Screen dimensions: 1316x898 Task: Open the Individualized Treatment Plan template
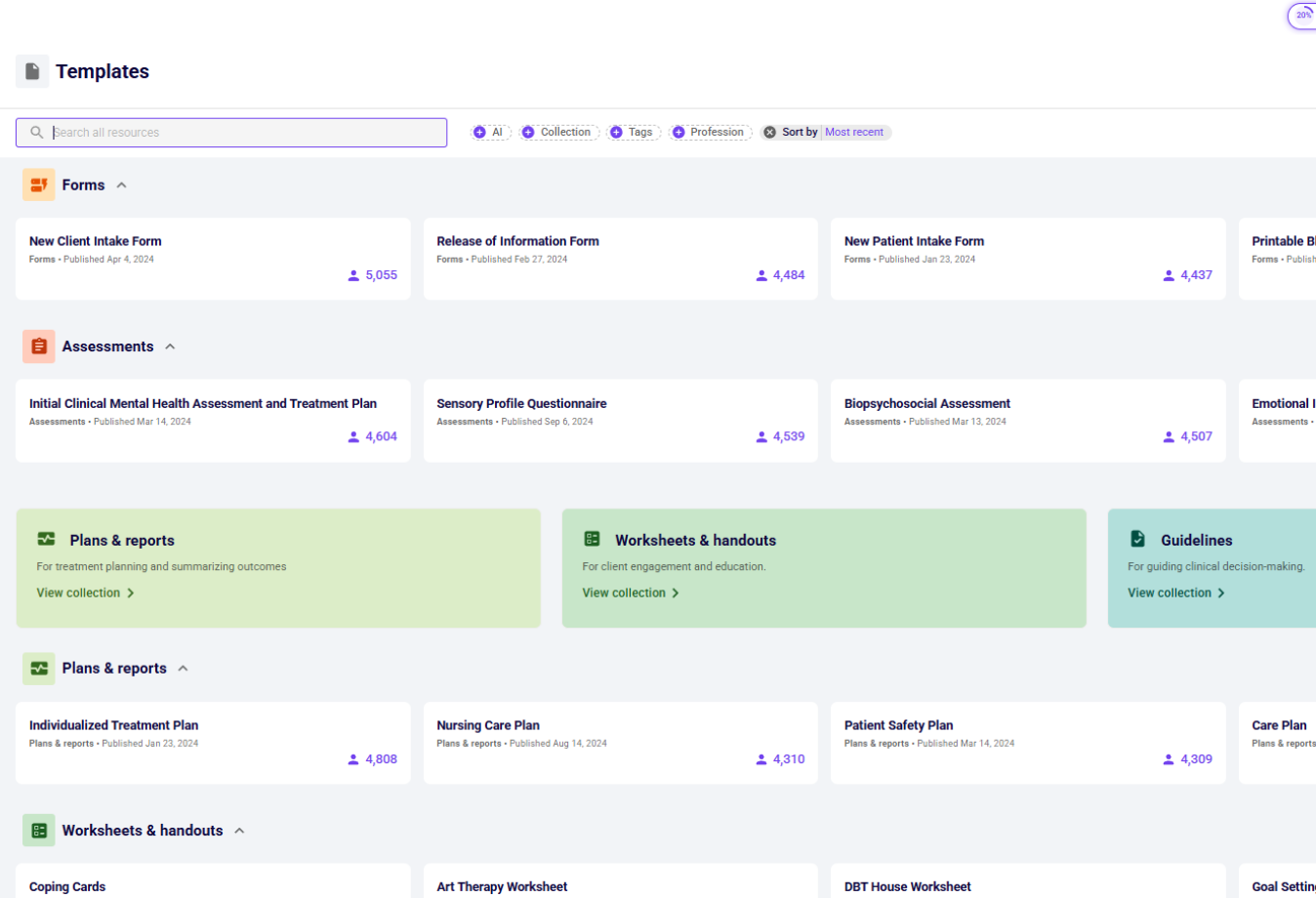(213, 743)
